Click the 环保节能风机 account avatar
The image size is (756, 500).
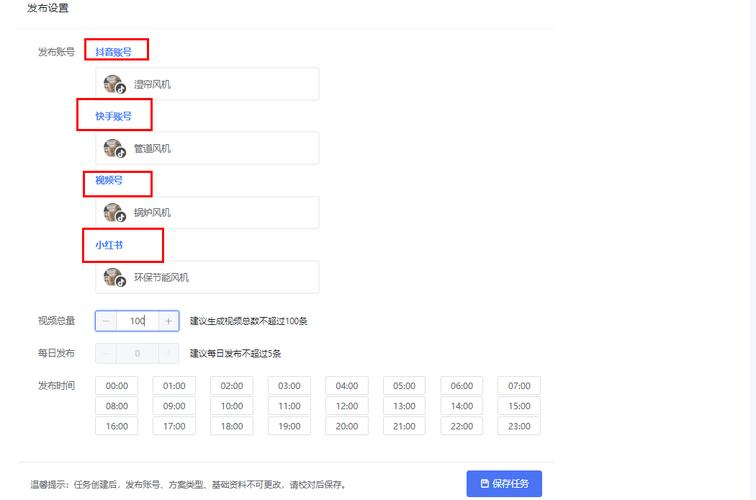114,277
